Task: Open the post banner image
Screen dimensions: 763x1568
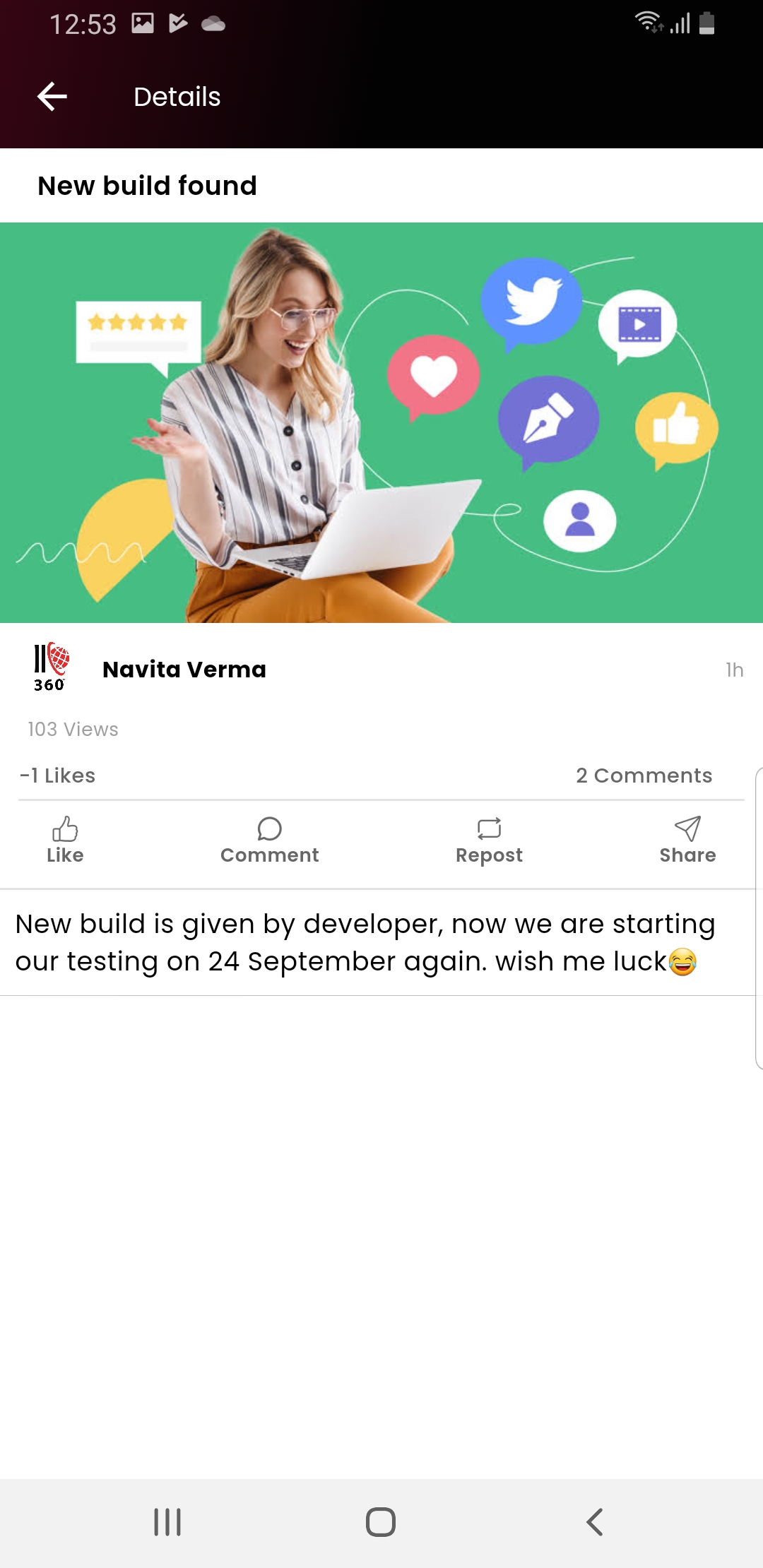Action: (381, 422)
